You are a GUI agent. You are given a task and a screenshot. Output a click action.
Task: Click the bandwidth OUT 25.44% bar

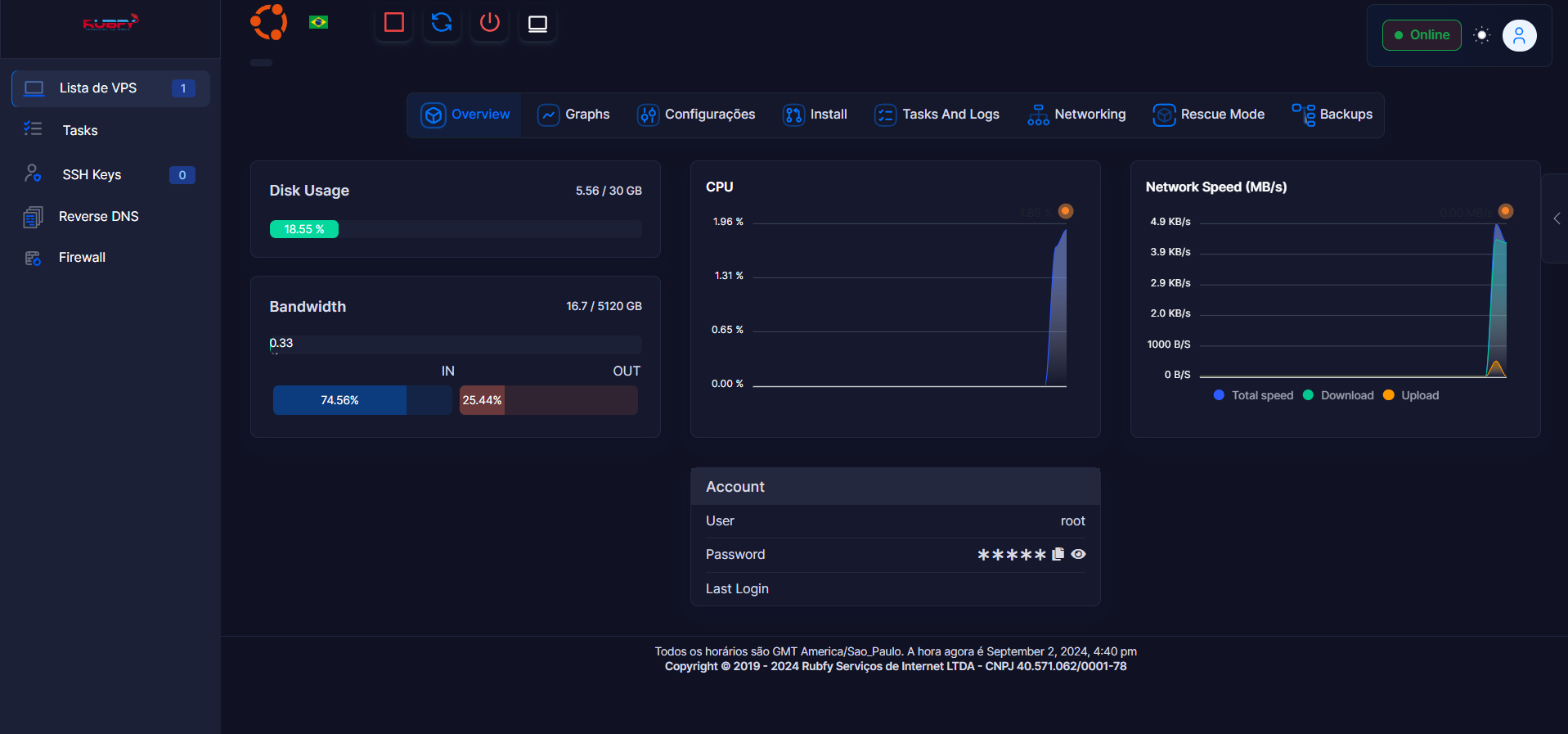[x=548, y=400]
